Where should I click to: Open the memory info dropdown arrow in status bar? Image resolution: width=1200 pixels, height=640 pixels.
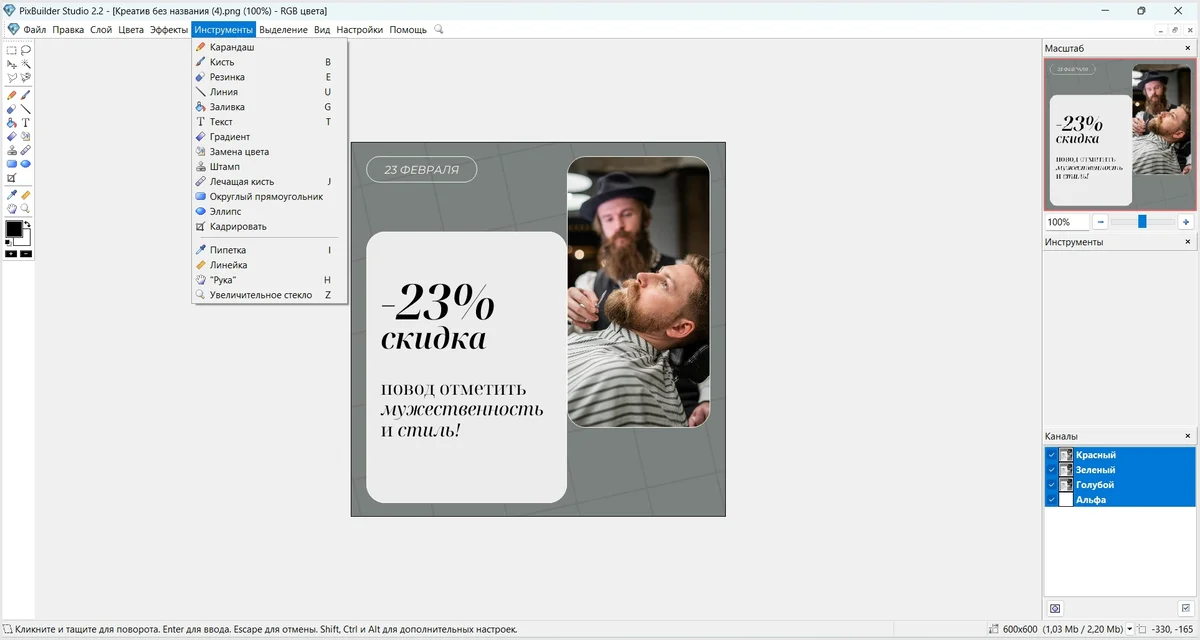[1129, 630]
